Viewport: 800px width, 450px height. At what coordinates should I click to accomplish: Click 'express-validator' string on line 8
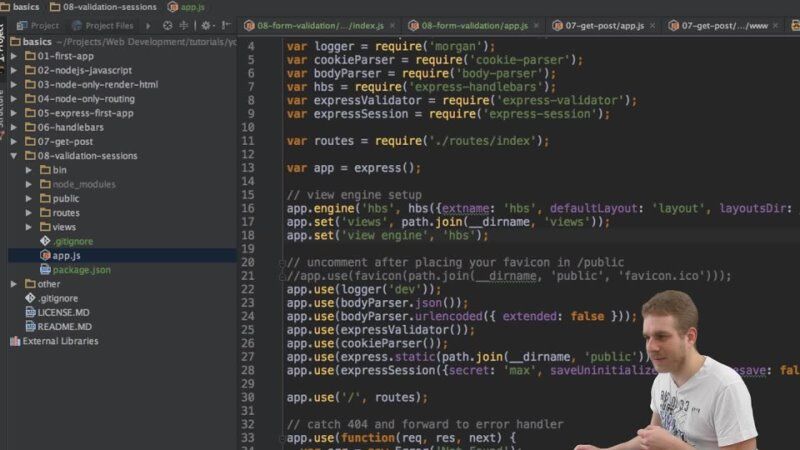point(560,101)
